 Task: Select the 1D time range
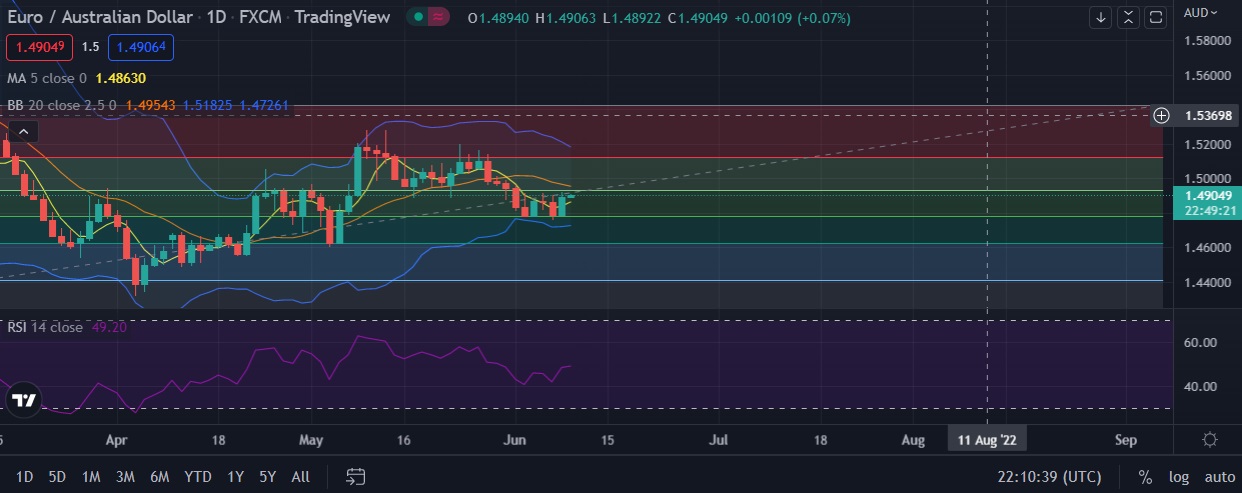coord(24,477)
